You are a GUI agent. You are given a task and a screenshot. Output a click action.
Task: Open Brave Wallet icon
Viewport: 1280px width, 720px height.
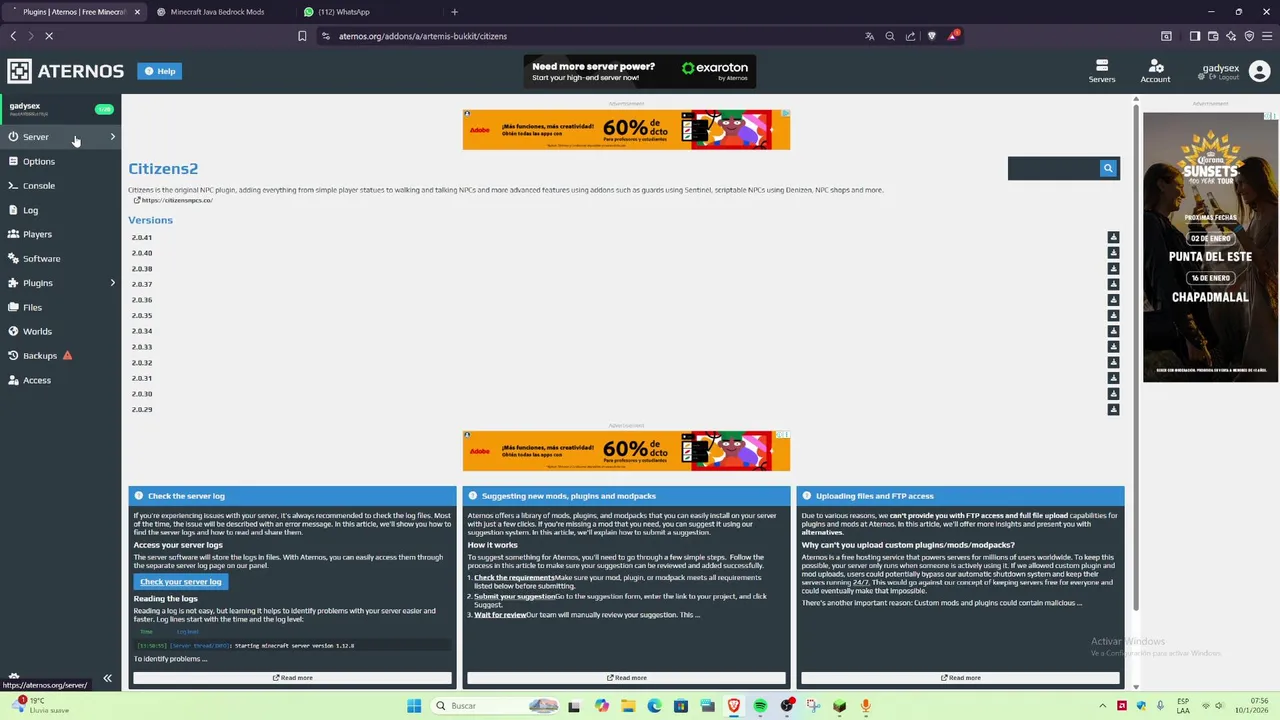coord(1213,36)
